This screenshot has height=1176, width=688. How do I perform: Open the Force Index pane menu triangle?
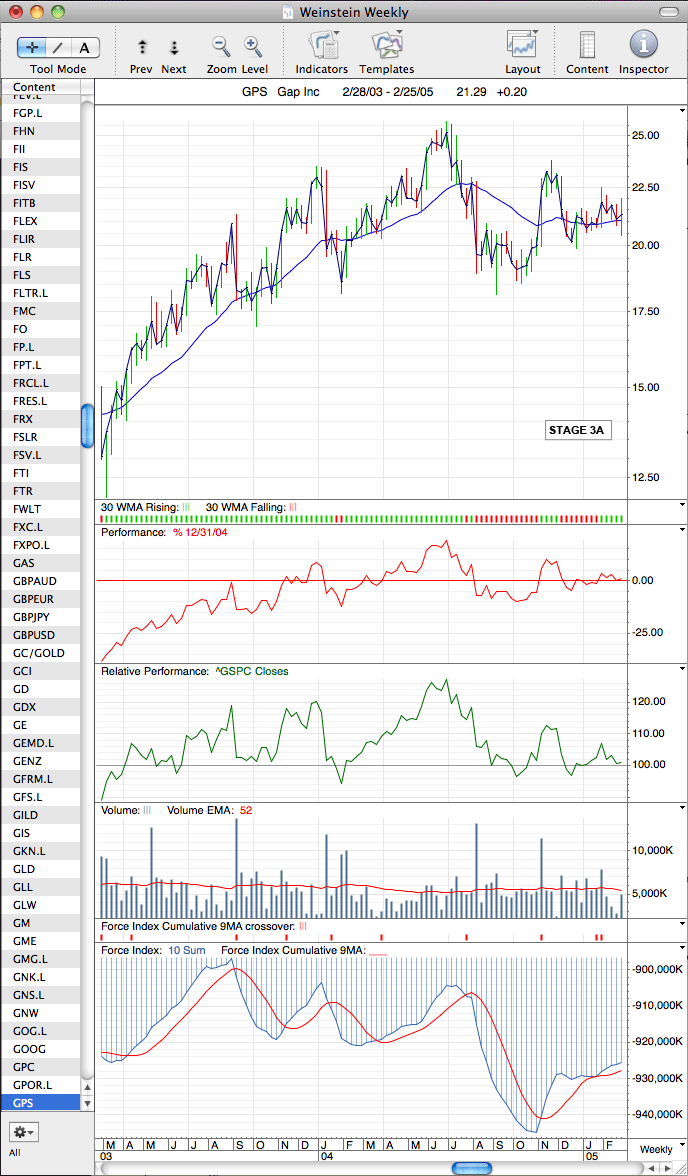[682, 947]
